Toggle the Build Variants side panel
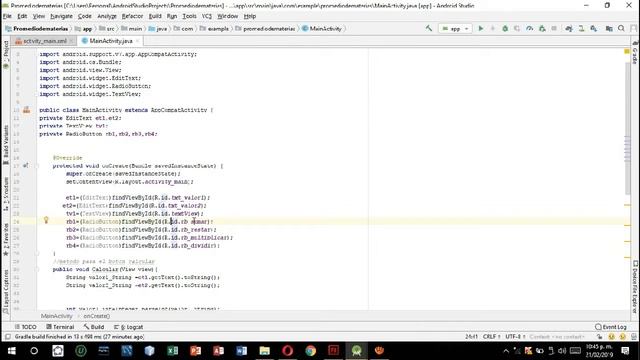The image size is (640, 360). (x=6, y=145)
